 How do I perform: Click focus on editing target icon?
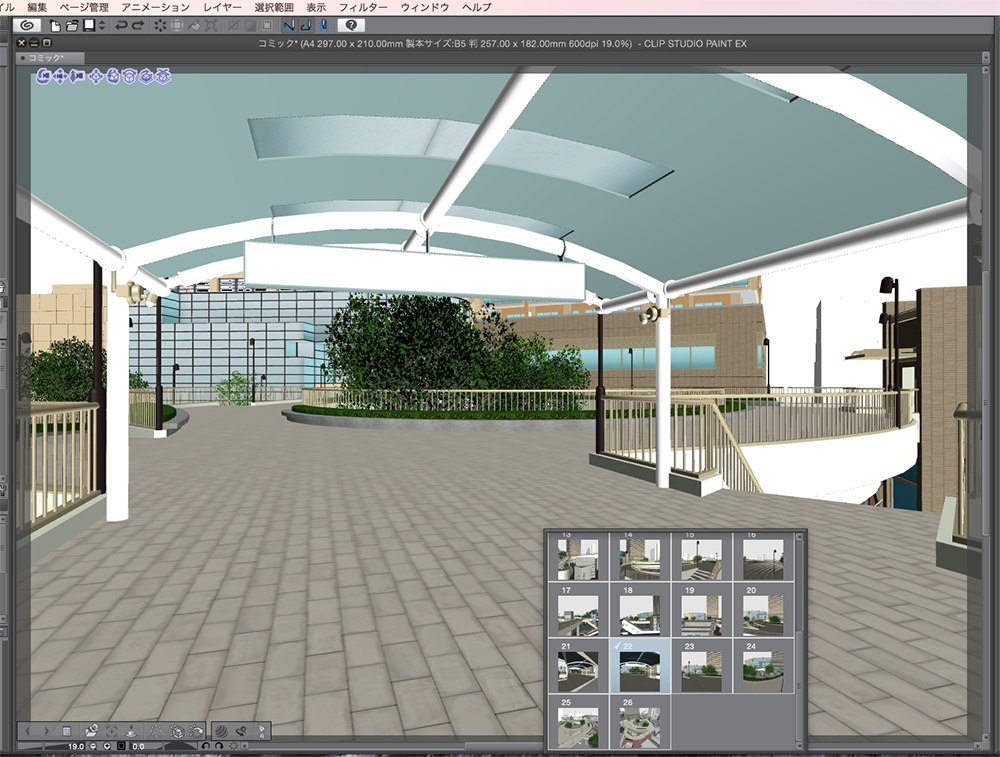(x=112, y=730)
